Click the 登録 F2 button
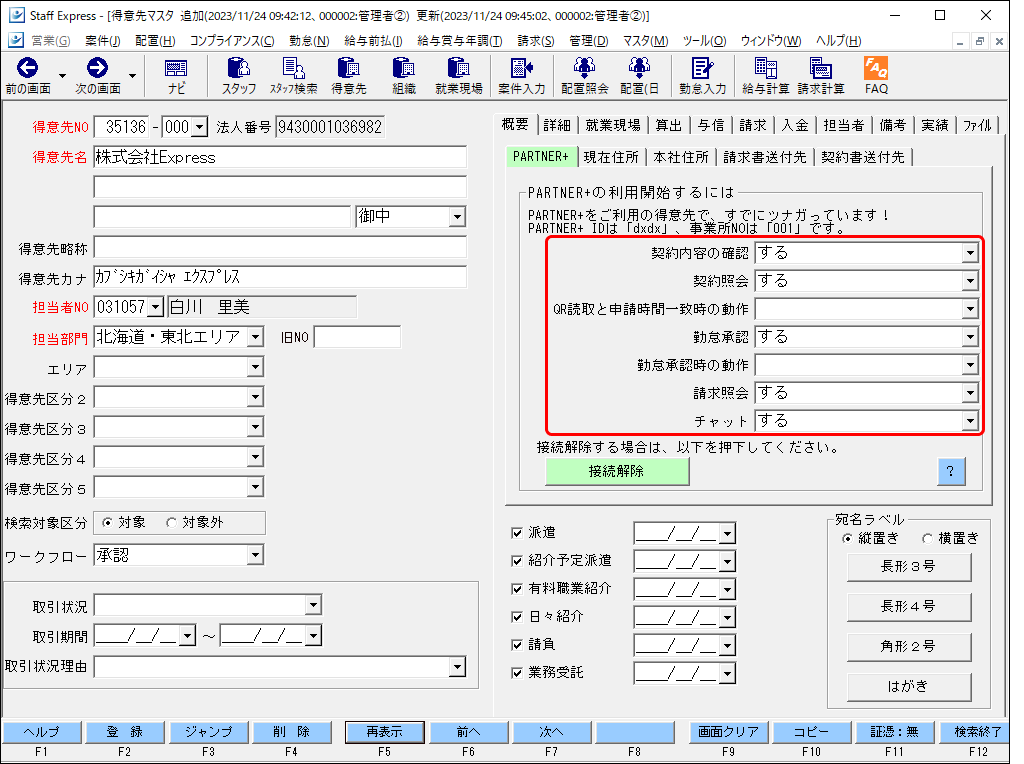1024x764 pixels. pyautogui.click(x=124, y=732)
